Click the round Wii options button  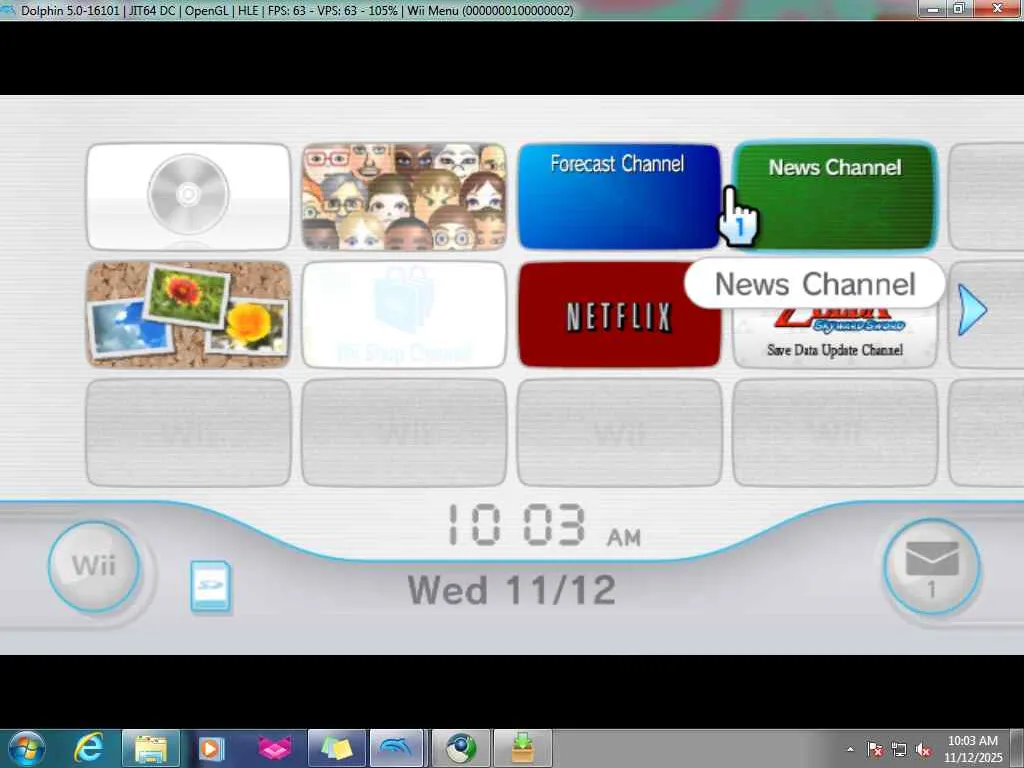click(x=94, y=566)
